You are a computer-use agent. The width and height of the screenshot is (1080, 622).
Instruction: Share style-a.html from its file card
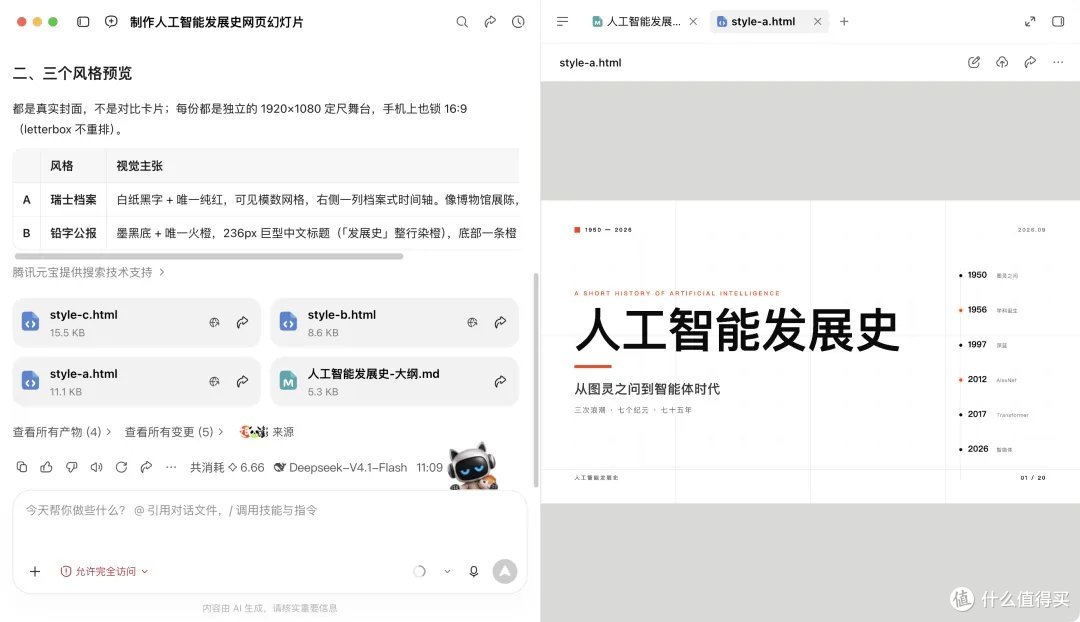pos(242,382)
